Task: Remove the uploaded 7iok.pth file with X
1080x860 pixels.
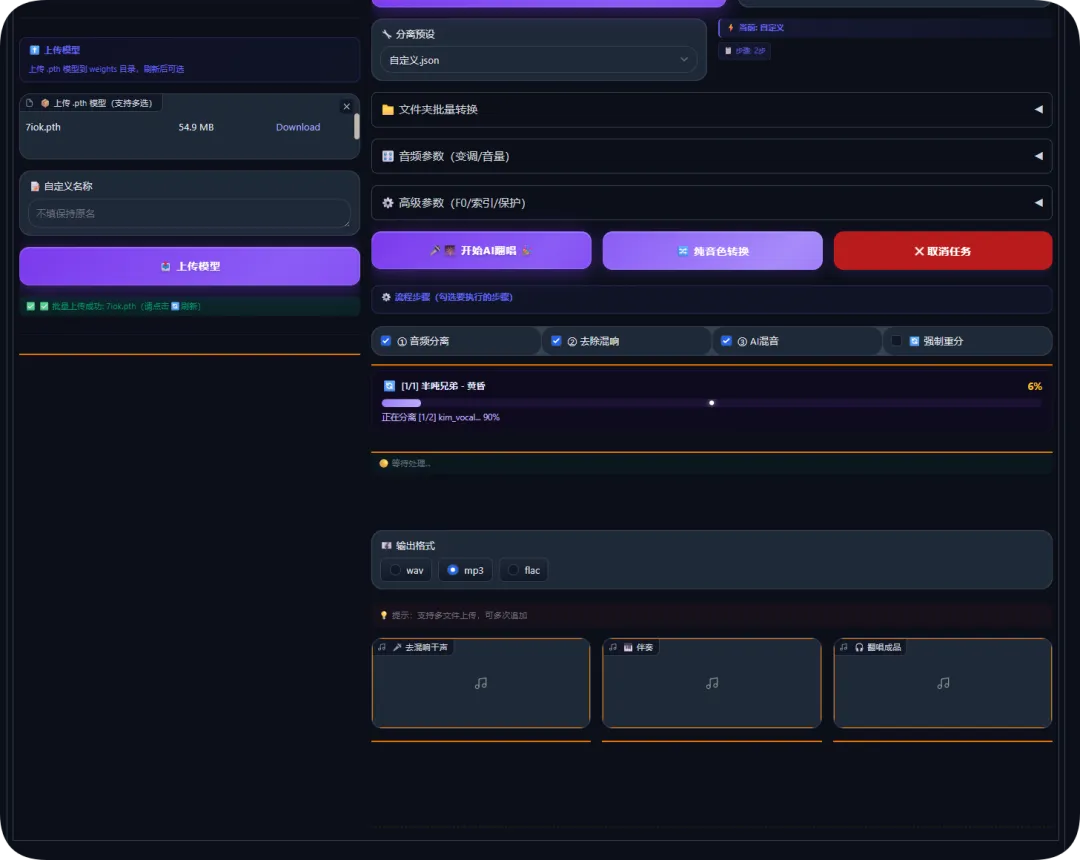Action: point(346,106)
